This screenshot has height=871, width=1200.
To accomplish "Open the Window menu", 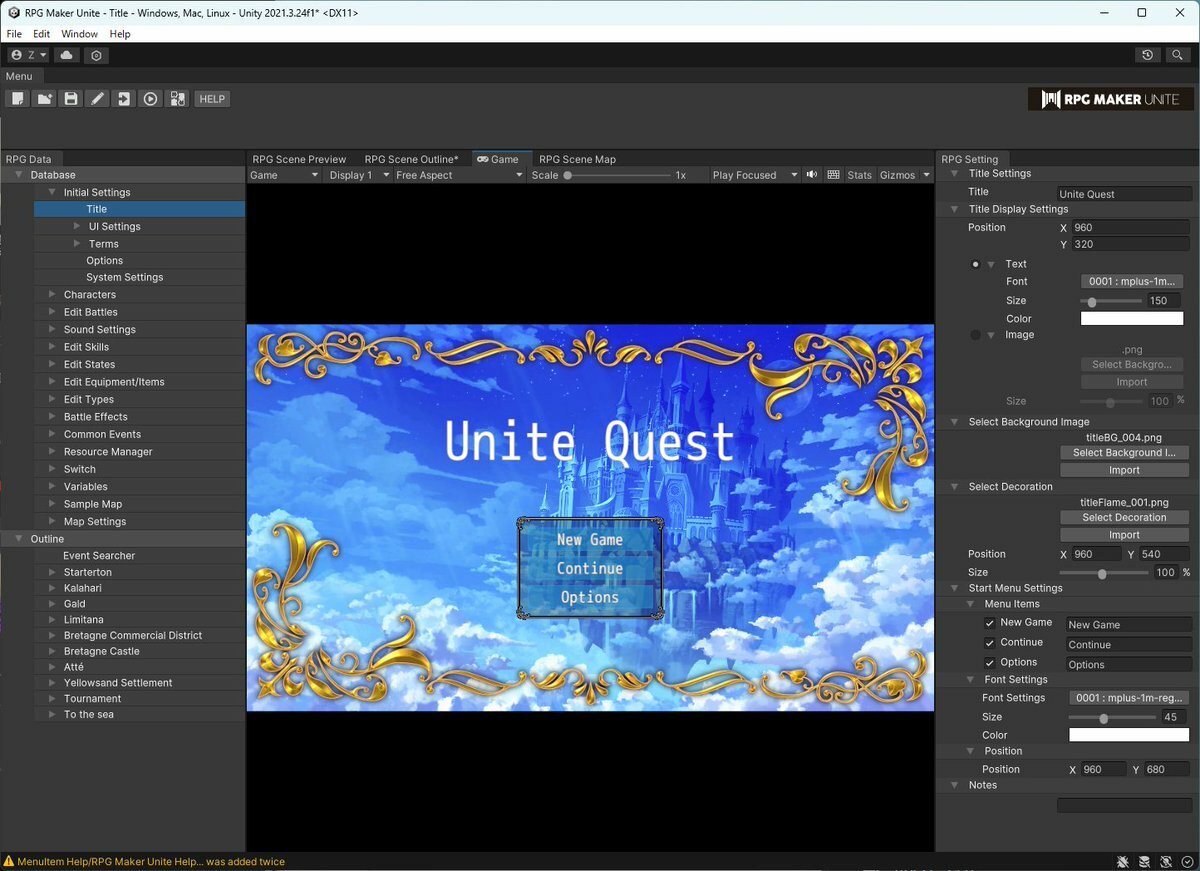I will point(80,34).
